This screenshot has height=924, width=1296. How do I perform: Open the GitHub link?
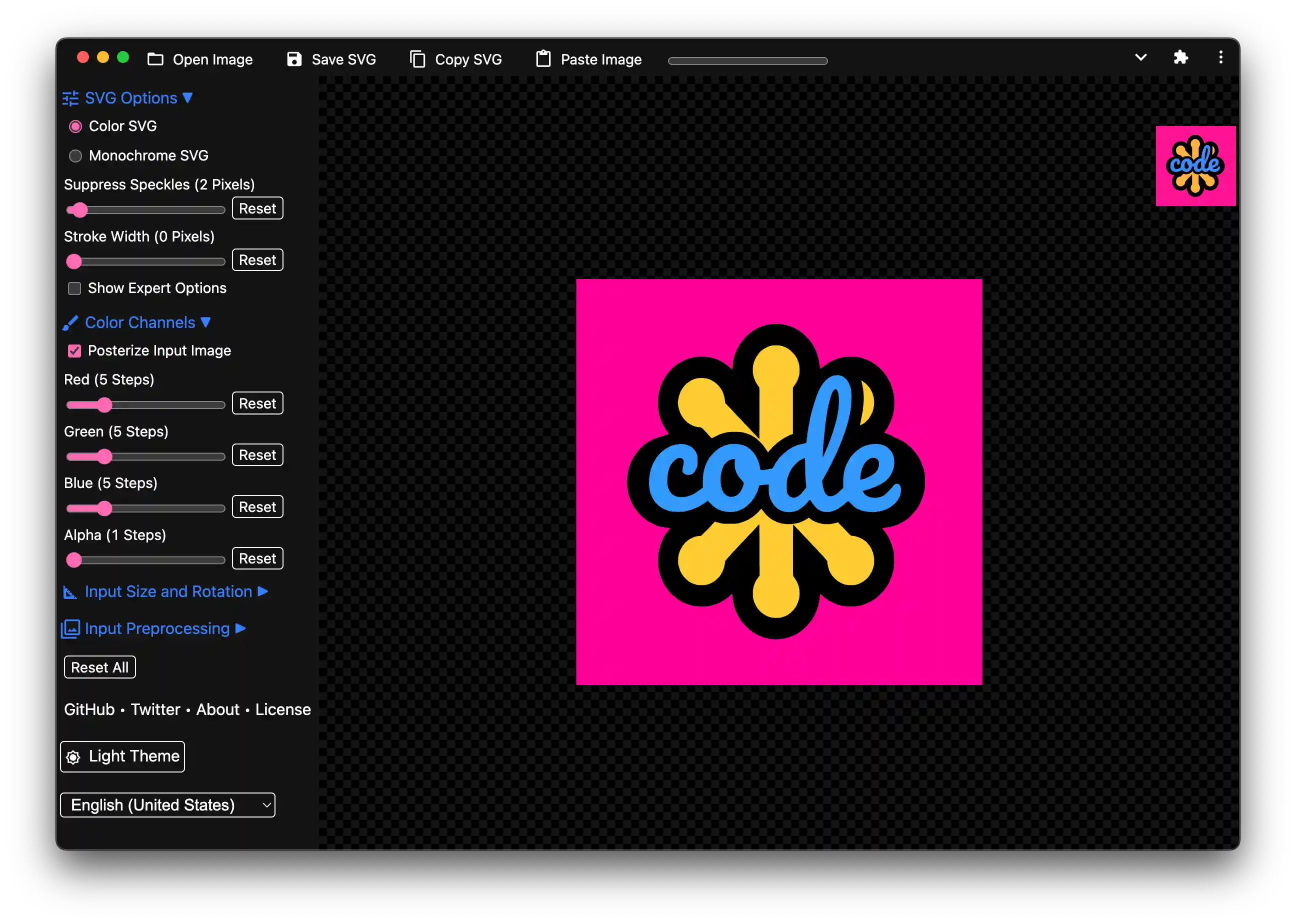tap(89, 709)
